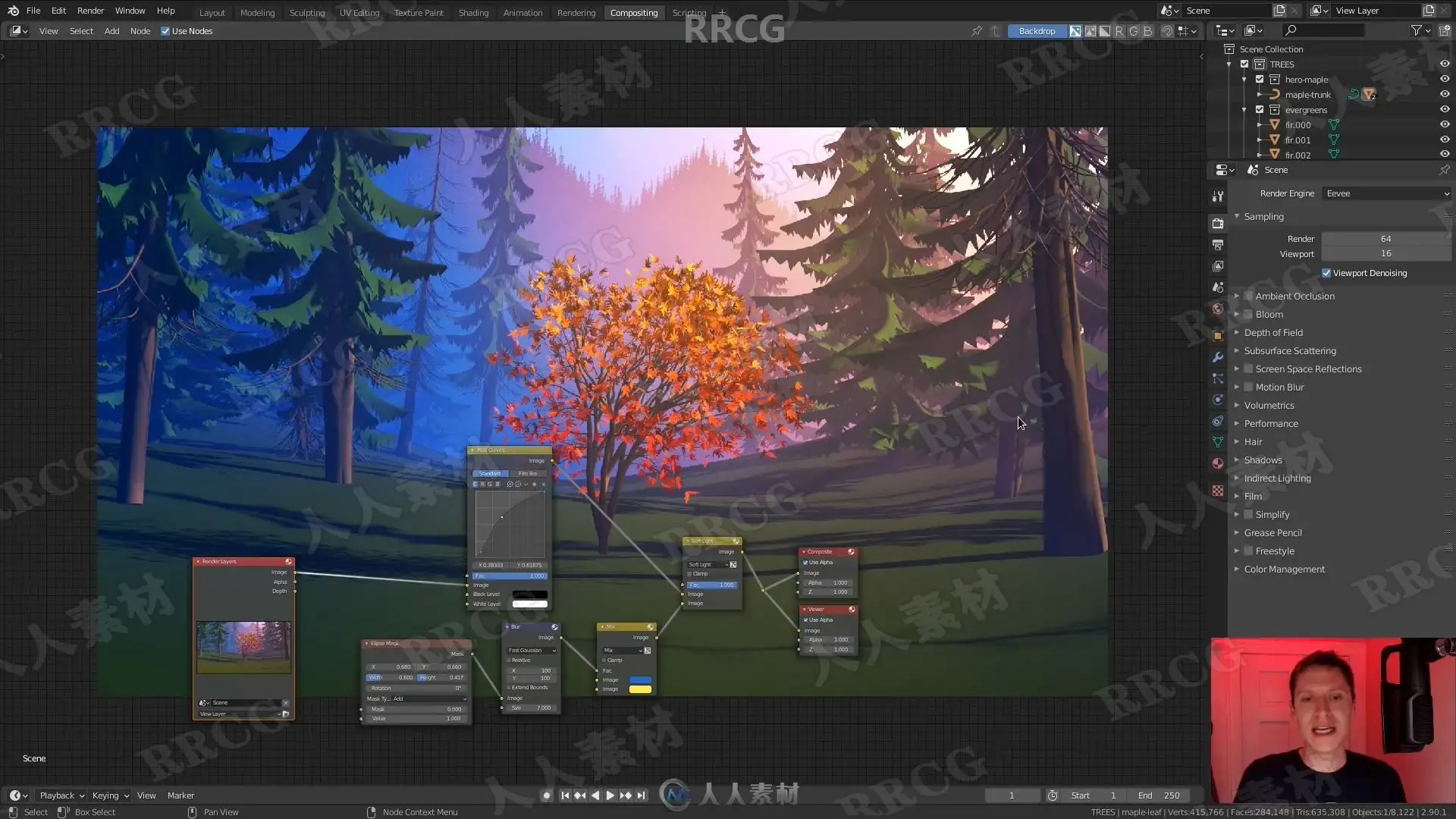Switch to the Shading workspace tab
Screen dimensions: 1456x819
[473, 13]
